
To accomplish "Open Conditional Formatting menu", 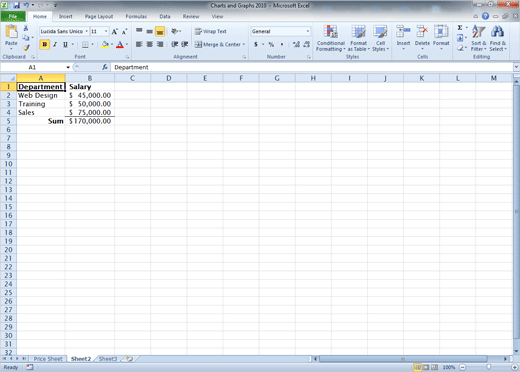I will pyautogui.click(x=331, y=38).
